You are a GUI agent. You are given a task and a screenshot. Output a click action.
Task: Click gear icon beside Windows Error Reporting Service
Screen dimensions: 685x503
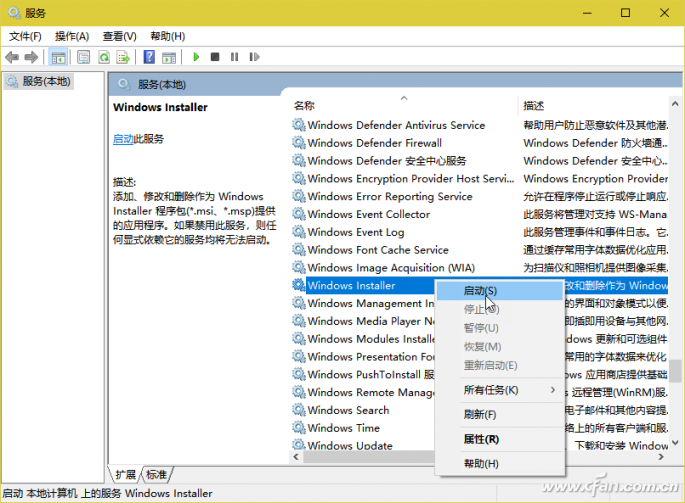299,196
